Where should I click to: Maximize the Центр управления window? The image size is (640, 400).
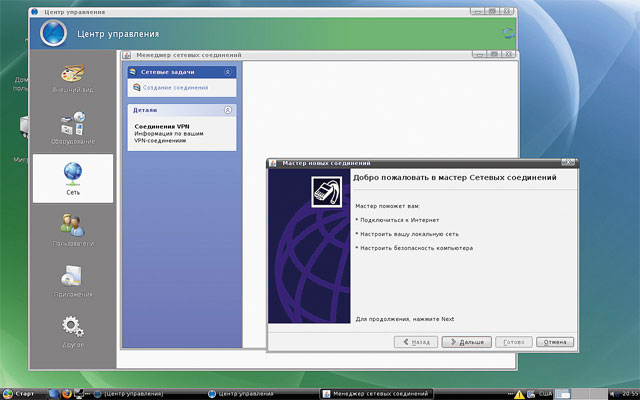(x=492, y=11)
